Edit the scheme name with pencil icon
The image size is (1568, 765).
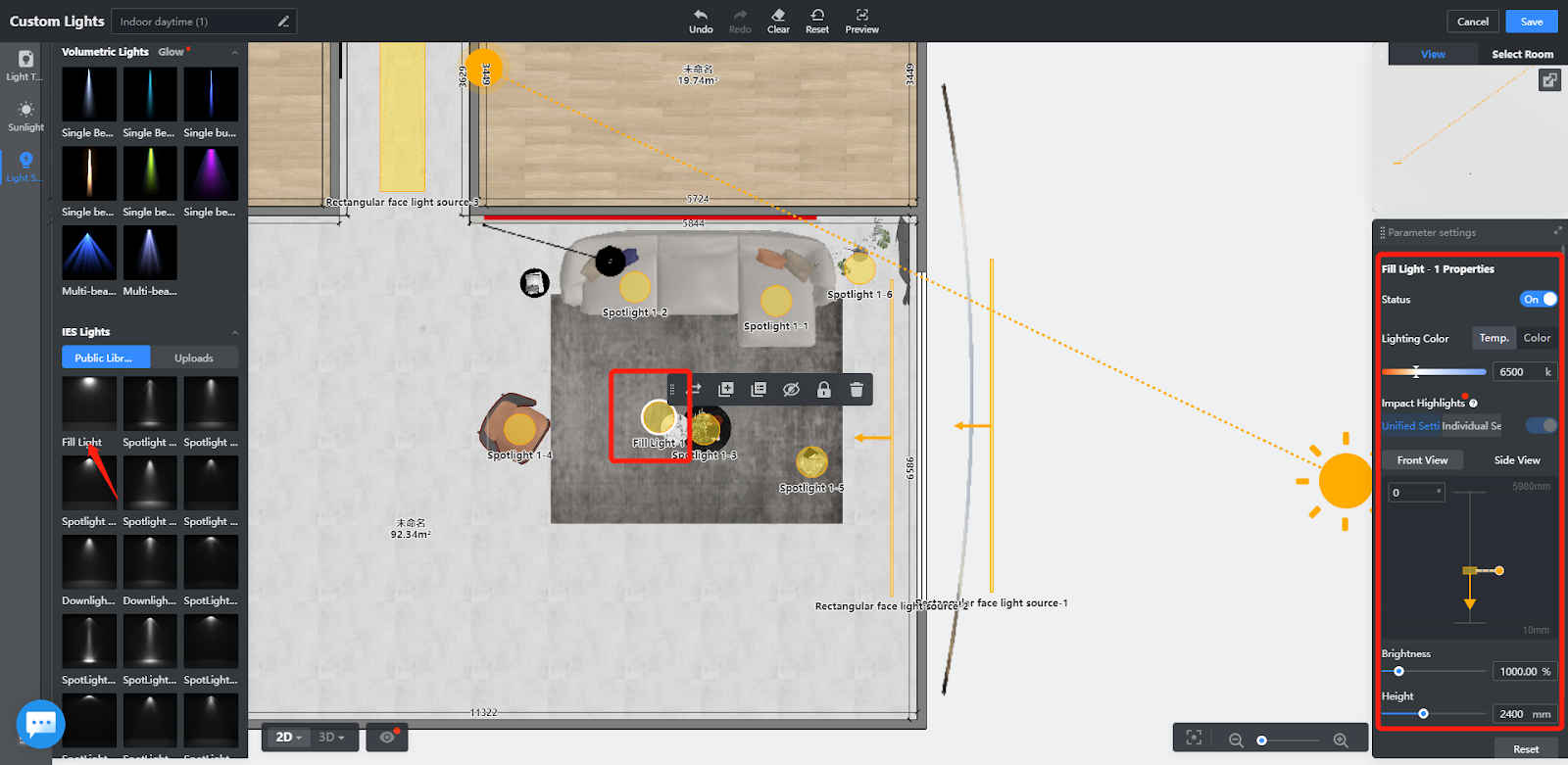[x=283, y=22]
